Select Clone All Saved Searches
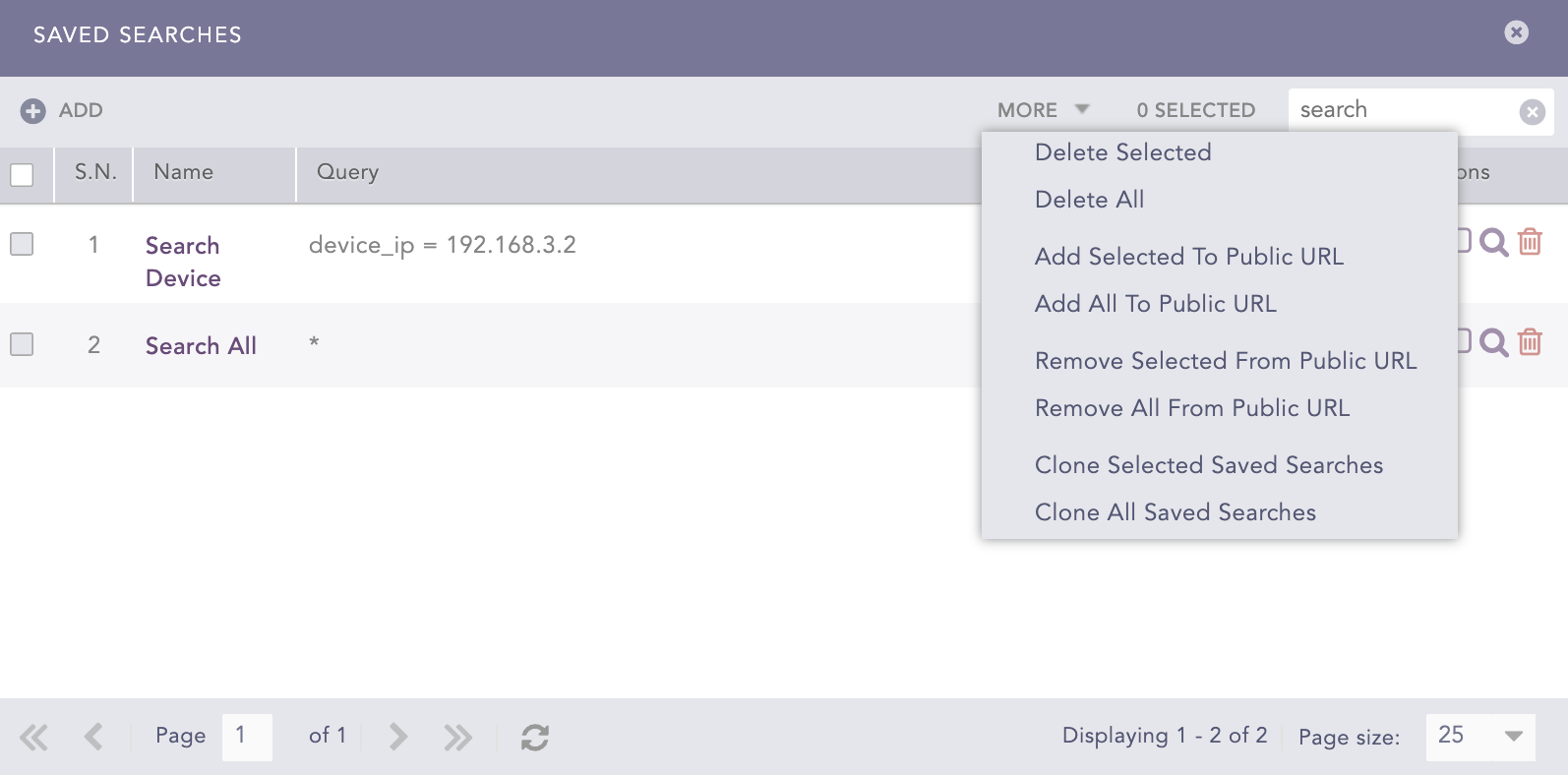 1175,512
